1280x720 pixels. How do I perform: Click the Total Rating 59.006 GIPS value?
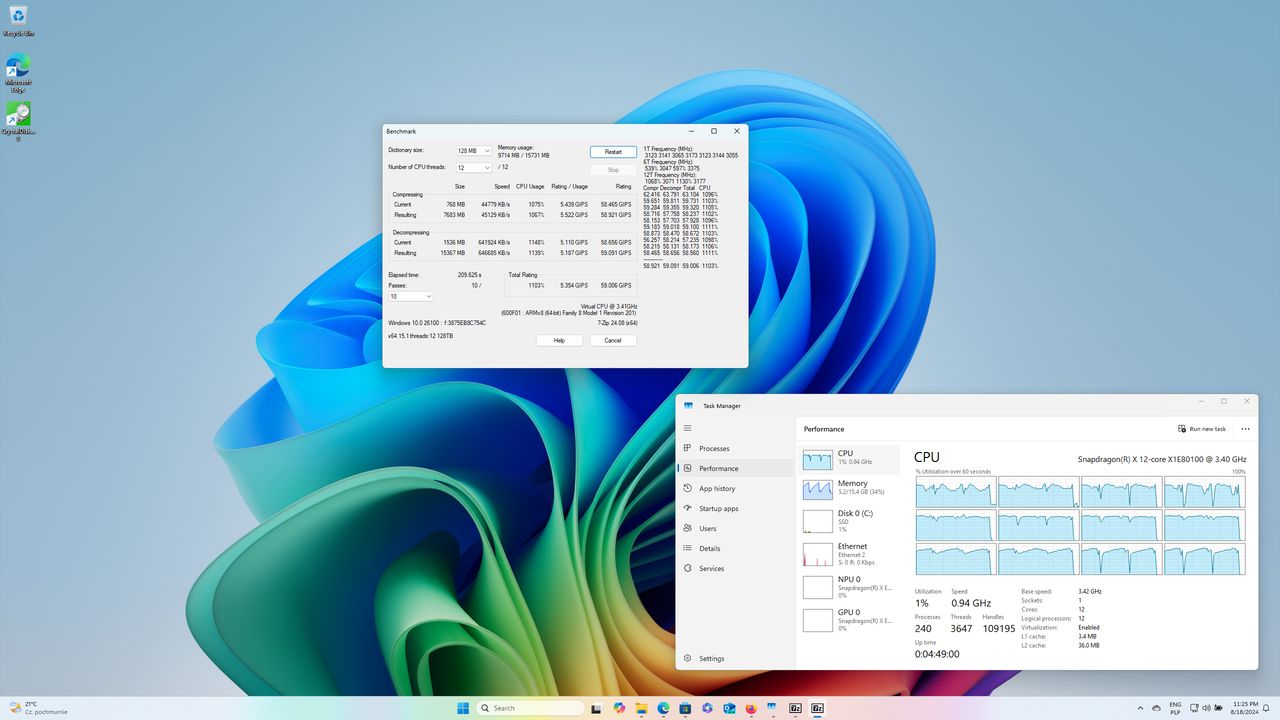(x=615, y=285)
